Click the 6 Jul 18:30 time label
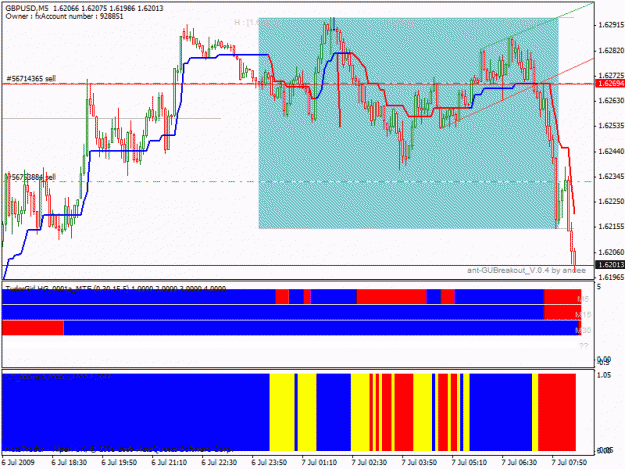The width and height of the screenshot is (625, 469). pyautogui.click(x=69, y=463)
